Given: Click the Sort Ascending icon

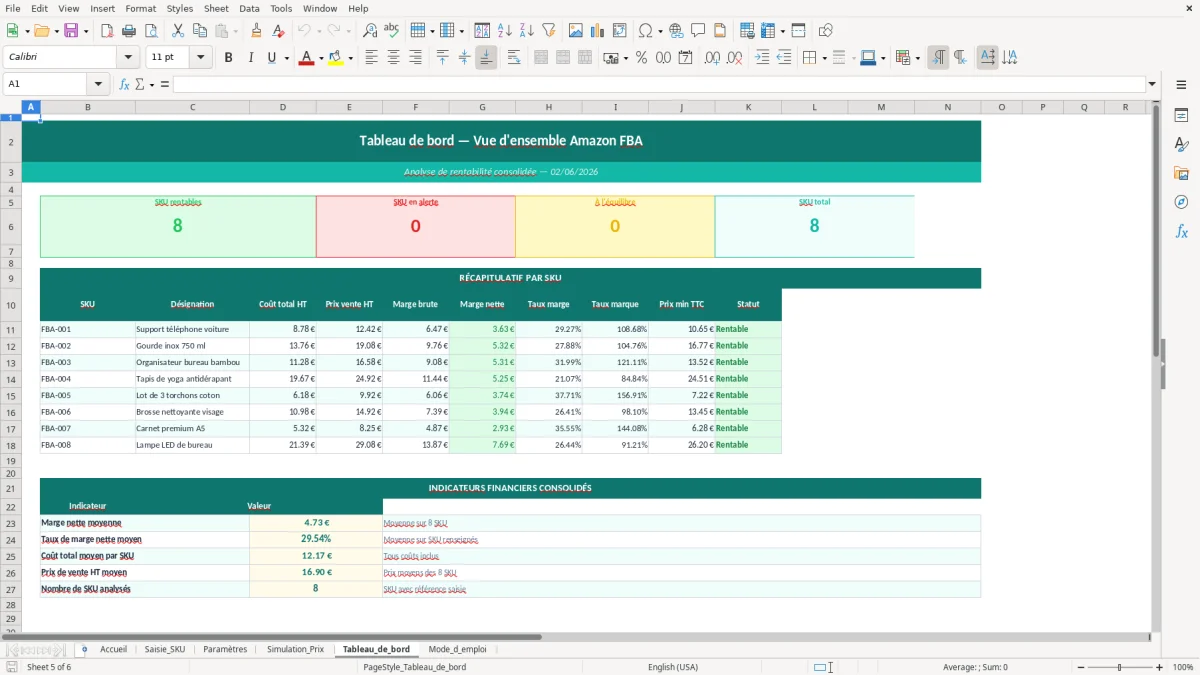Looking at the screenshot, I should point(505,31).
